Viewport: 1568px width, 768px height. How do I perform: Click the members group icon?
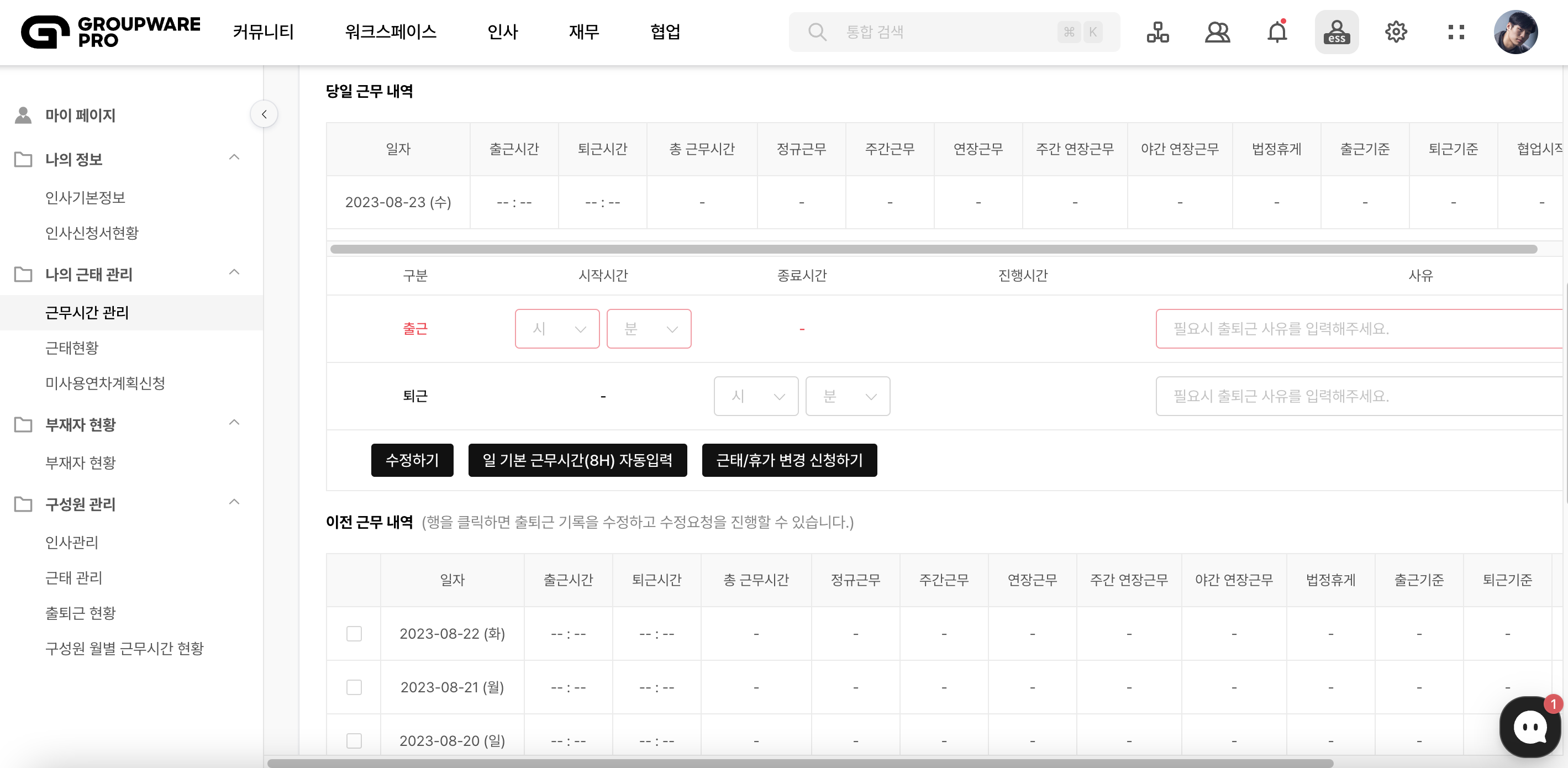pyautogui.click(x=1217, y=31)
